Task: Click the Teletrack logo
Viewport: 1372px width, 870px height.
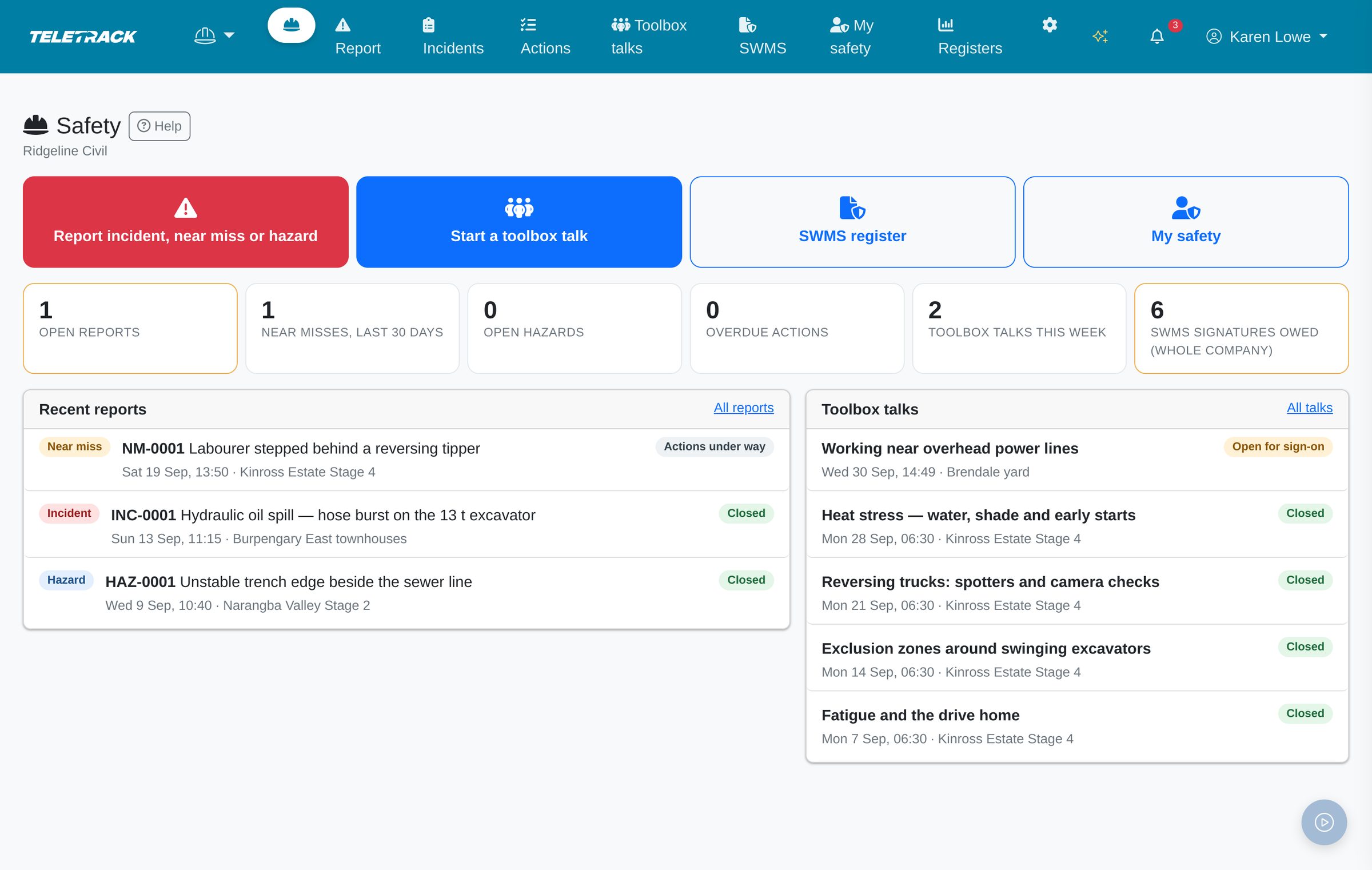Action: click(x=83, y=37)
